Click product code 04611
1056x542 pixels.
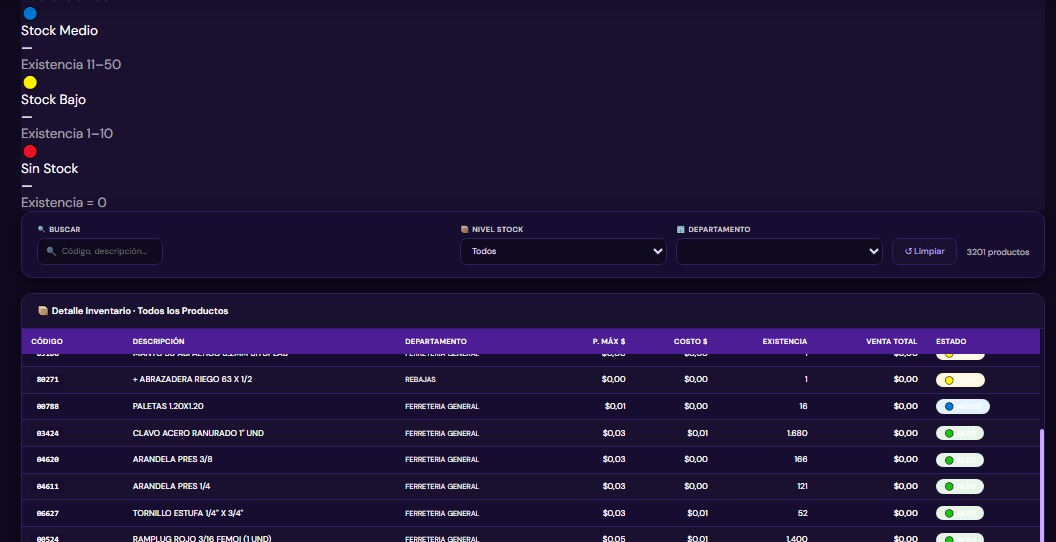tap(48, 486)
